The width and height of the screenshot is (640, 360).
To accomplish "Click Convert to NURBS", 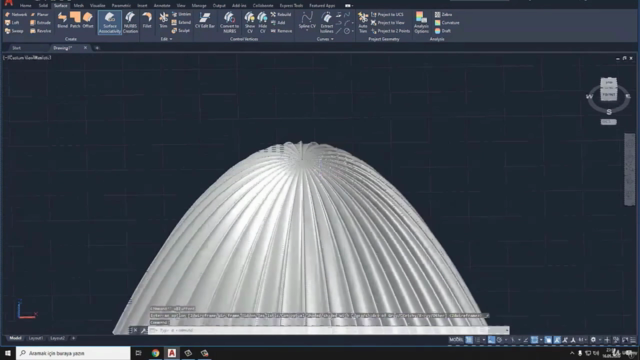I will pyautogui.click(x=229, y=22).
